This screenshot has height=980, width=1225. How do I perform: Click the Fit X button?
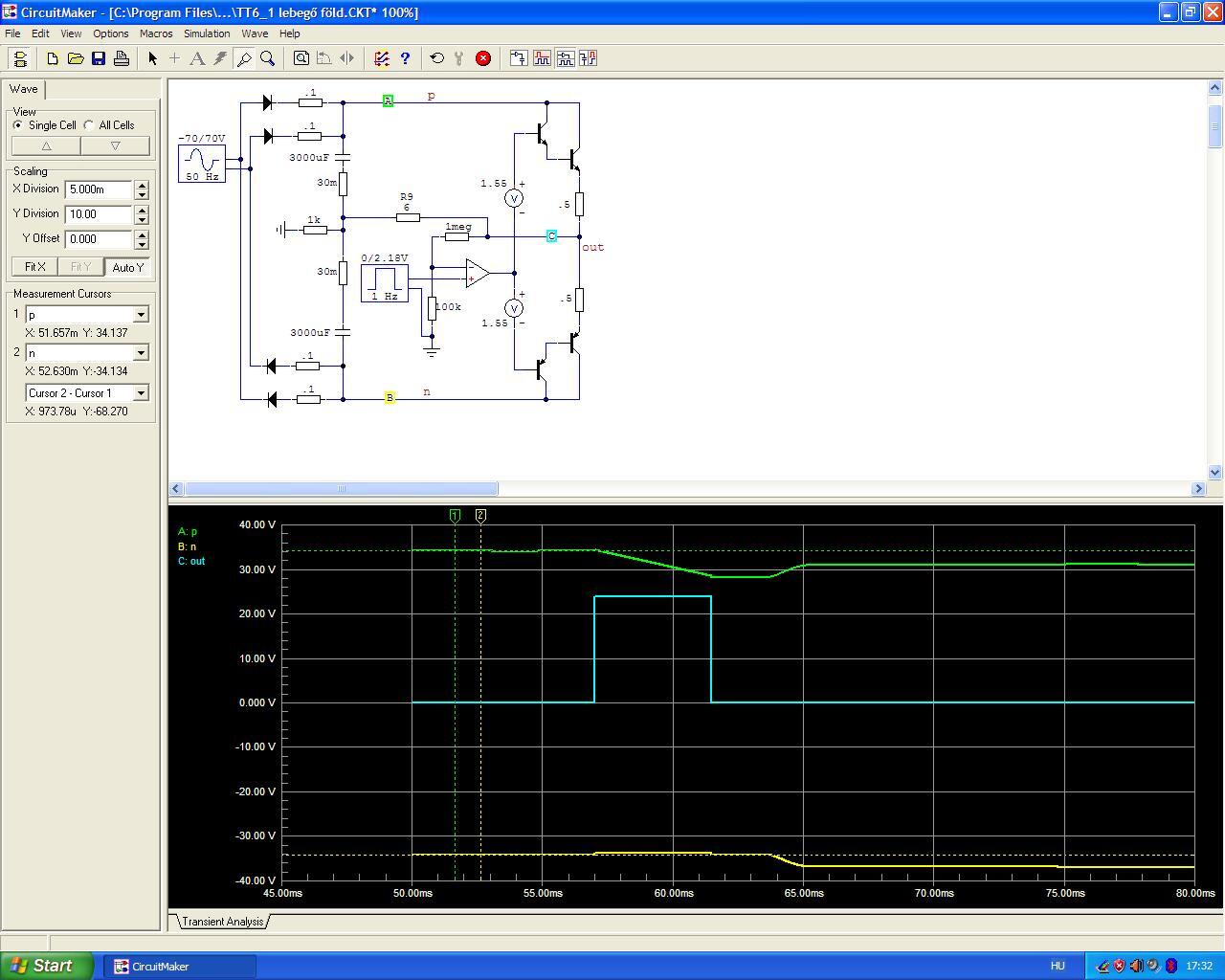tap(35, 267)
